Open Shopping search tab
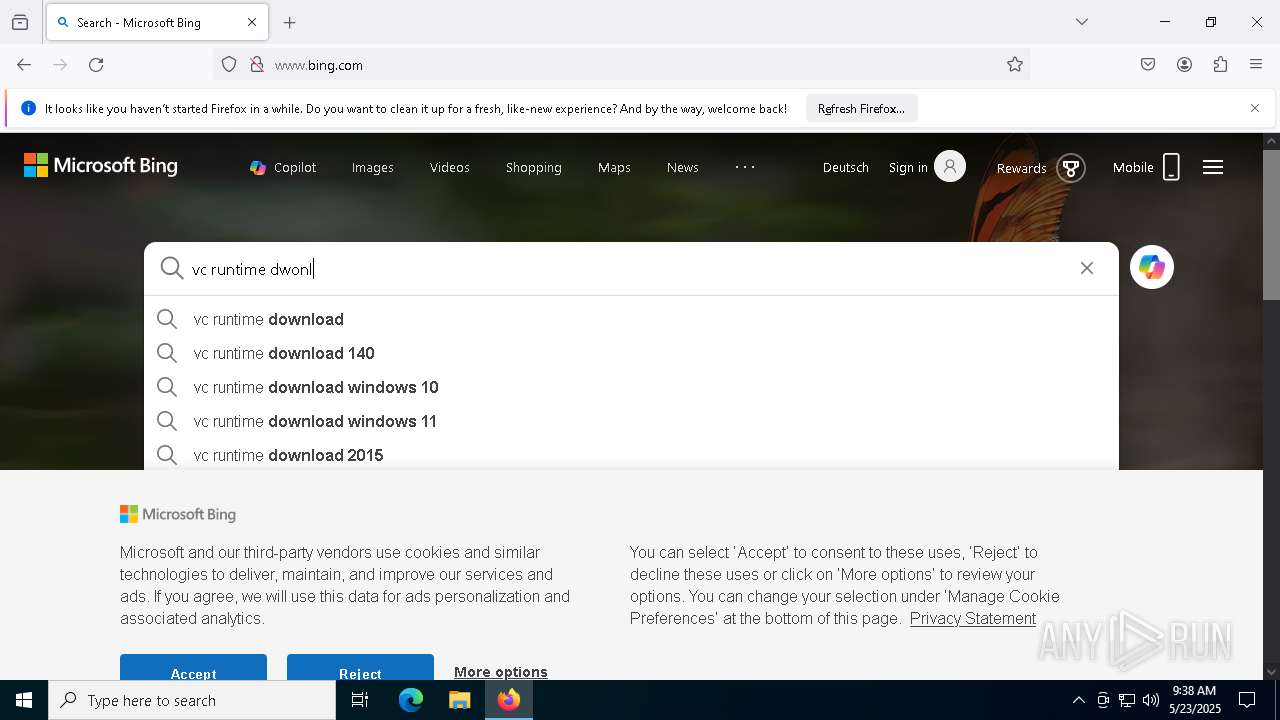Screen dimensions: 1280x720 534,168
